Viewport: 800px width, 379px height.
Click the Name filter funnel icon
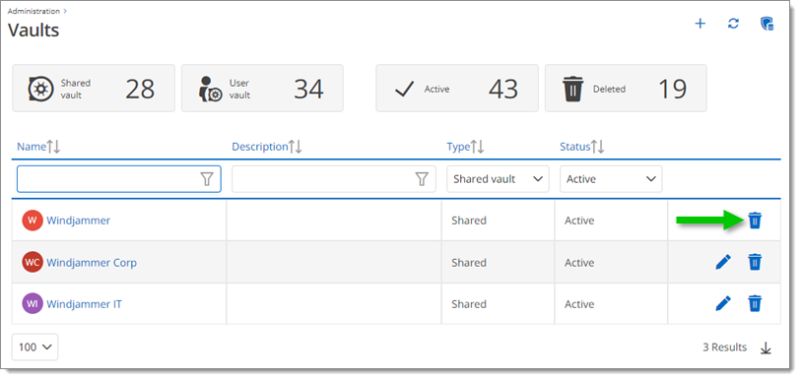click(x=206, y=179)
